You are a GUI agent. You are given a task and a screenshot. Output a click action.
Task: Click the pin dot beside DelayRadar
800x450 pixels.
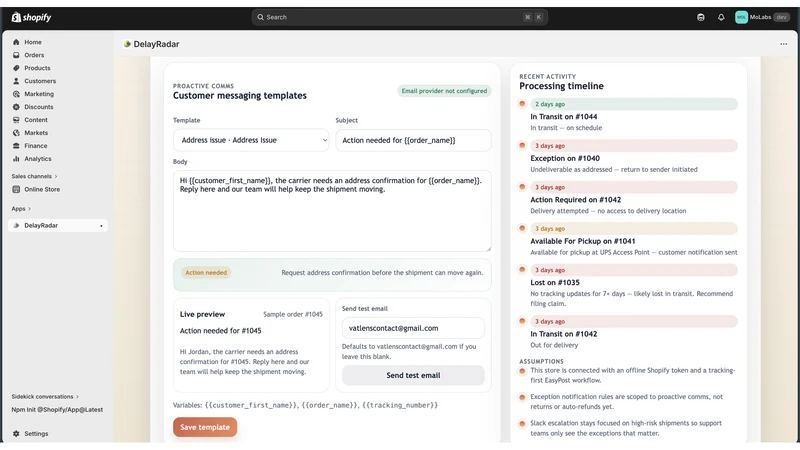101,226
